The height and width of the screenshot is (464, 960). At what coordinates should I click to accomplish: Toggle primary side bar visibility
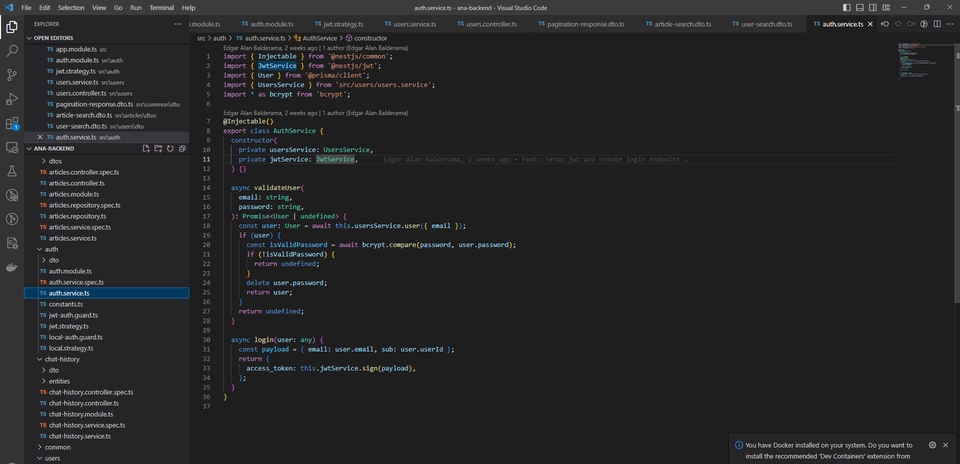coord(847,7)
